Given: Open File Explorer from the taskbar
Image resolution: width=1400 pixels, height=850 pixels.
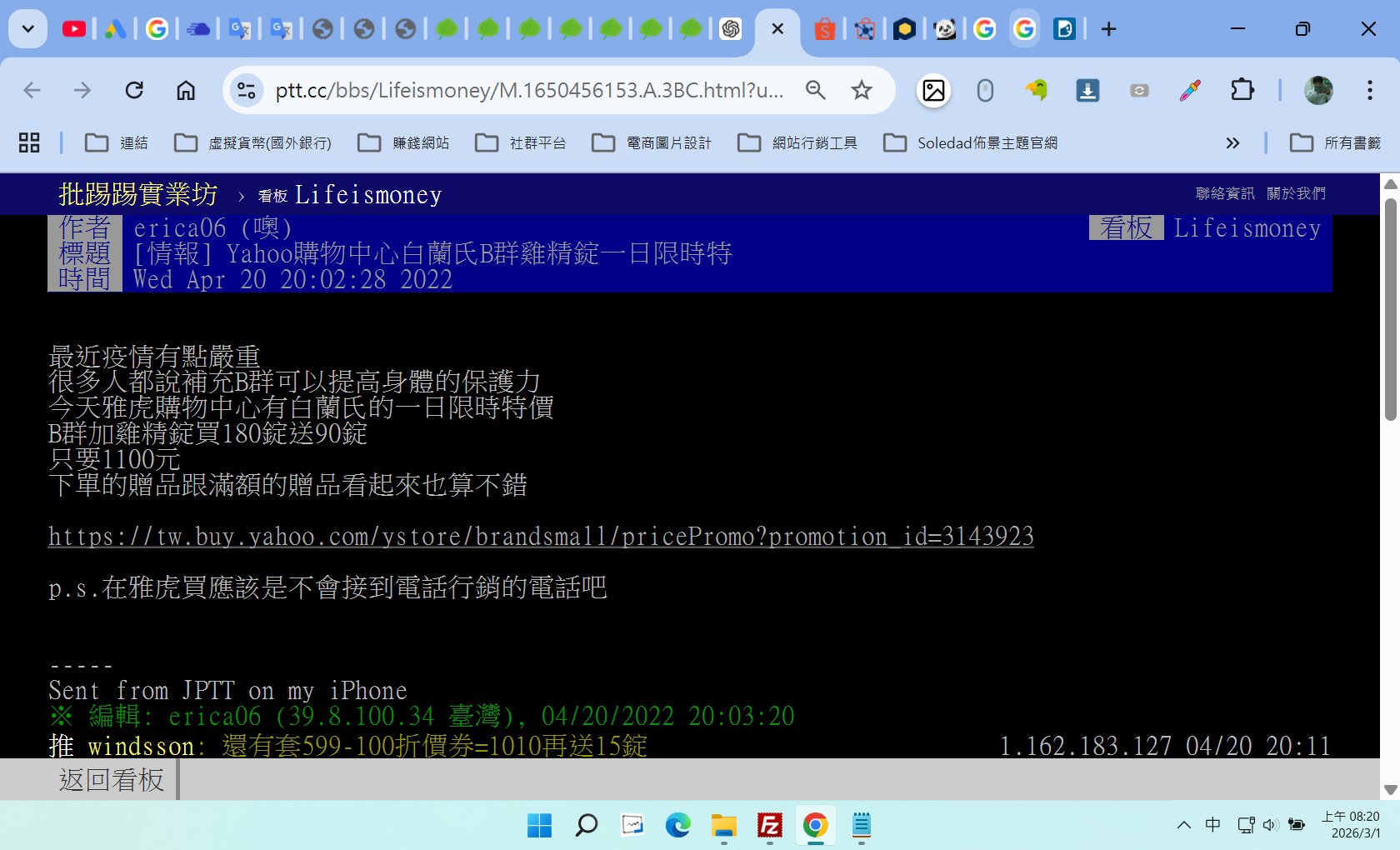Looking at the screenshot, I should click(x=723, y=825).
